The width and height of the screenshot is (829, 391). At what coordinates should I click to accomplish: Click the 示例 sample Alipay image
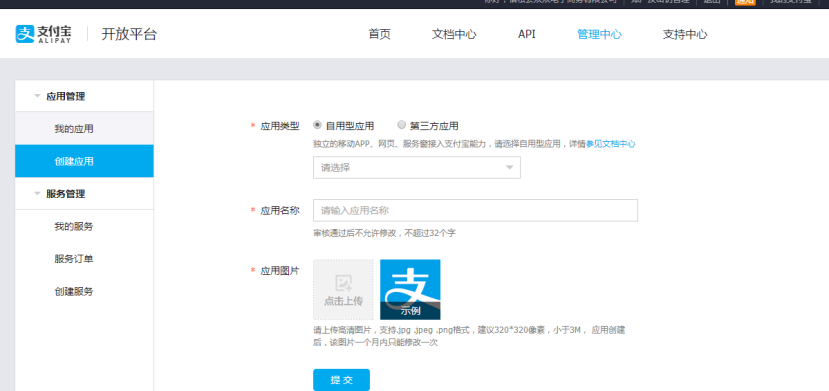(x=410, y=290)
